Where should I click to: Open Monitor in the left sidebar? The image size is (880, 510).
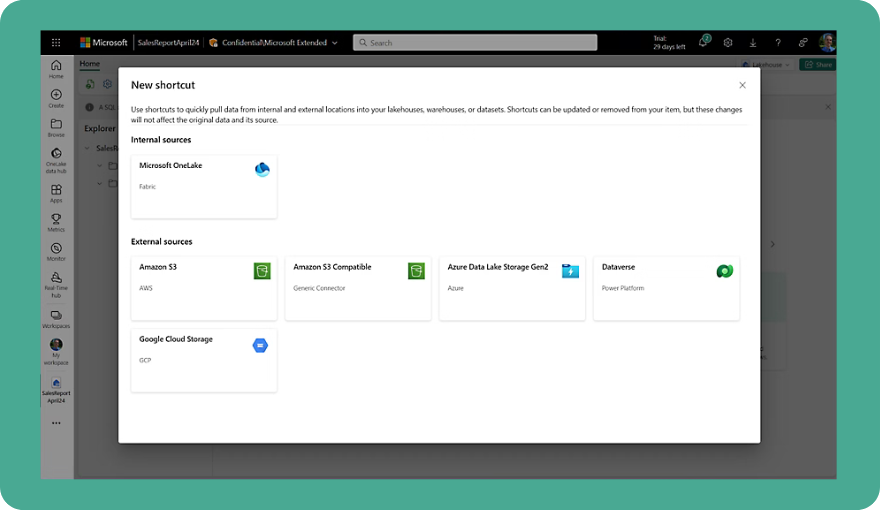(56, 252)
